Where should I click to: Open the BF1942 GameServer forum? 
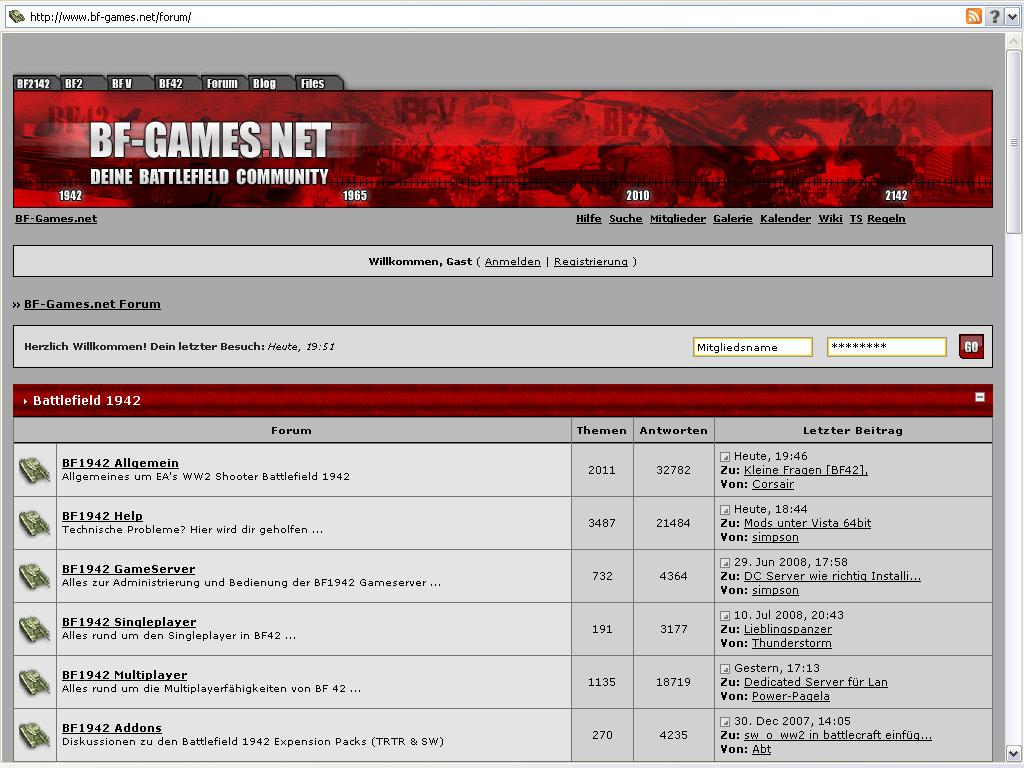tap(129, 569)
